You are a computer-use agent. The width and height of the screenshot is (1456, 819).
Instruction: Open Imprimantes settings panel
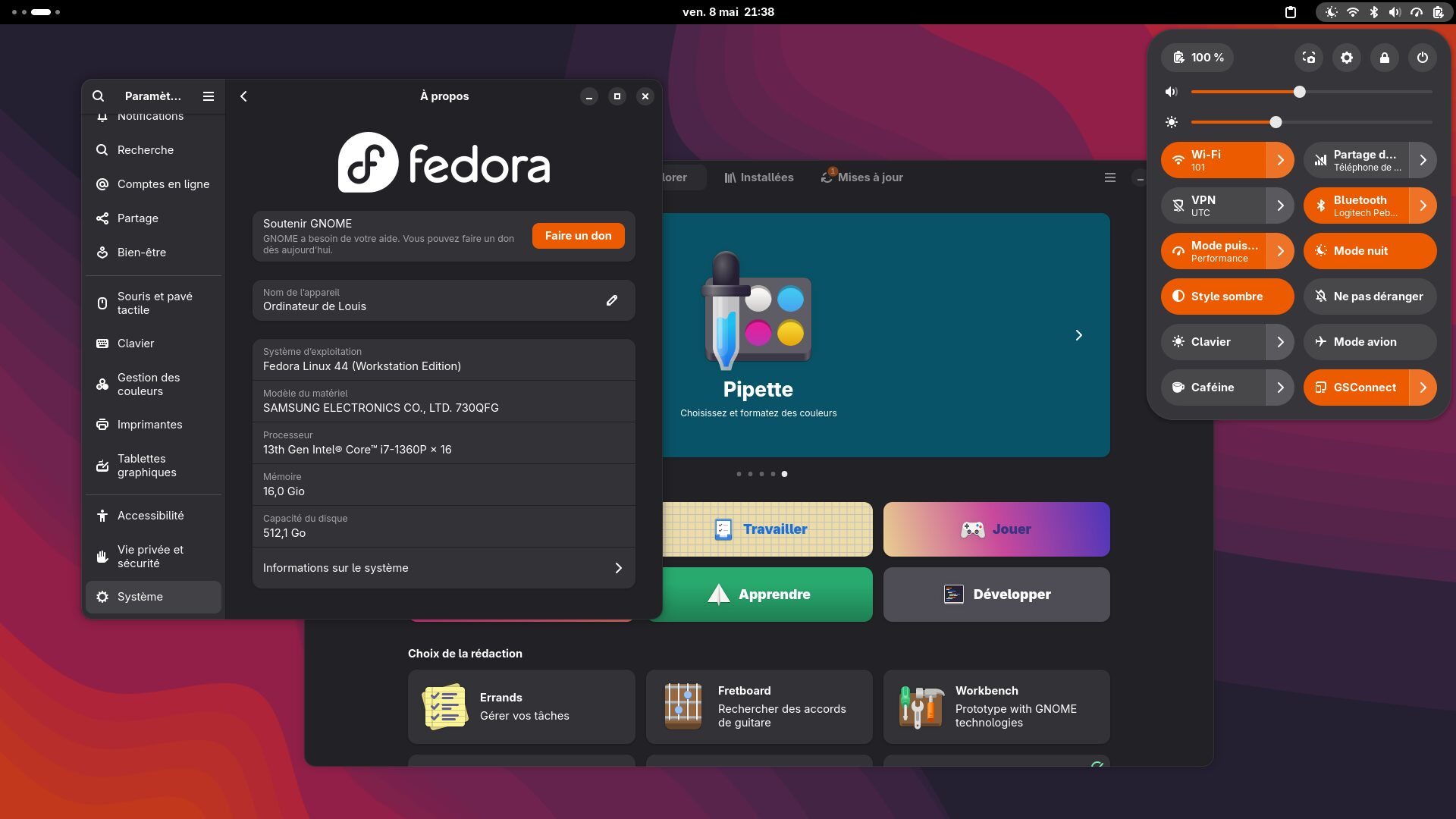coord(153,425)
